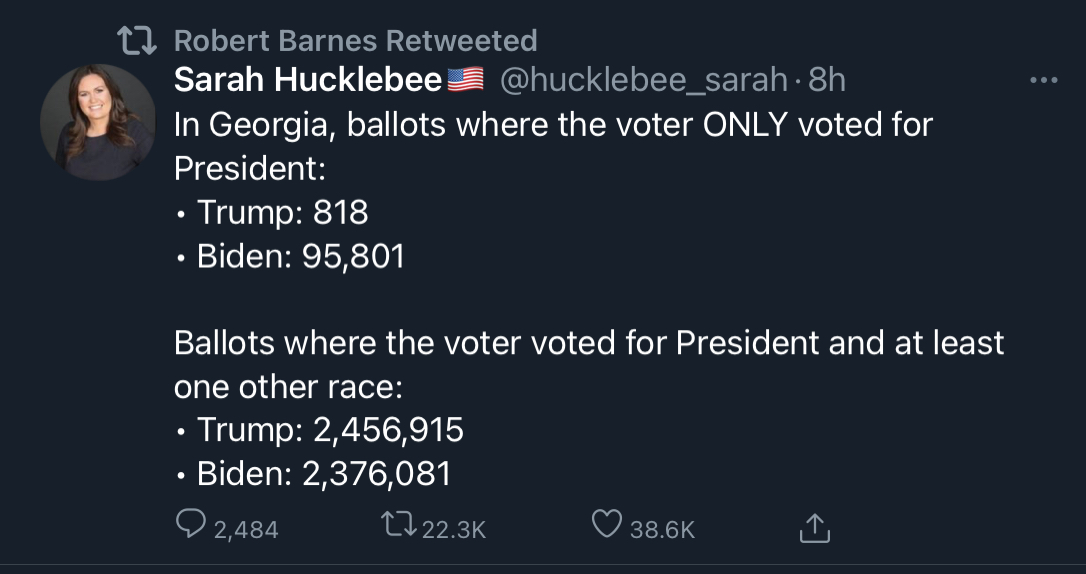Screen dimensions: 1086x574
Task: Open the @hucklebee_sarah handle
Action: (x=643, y=82)
